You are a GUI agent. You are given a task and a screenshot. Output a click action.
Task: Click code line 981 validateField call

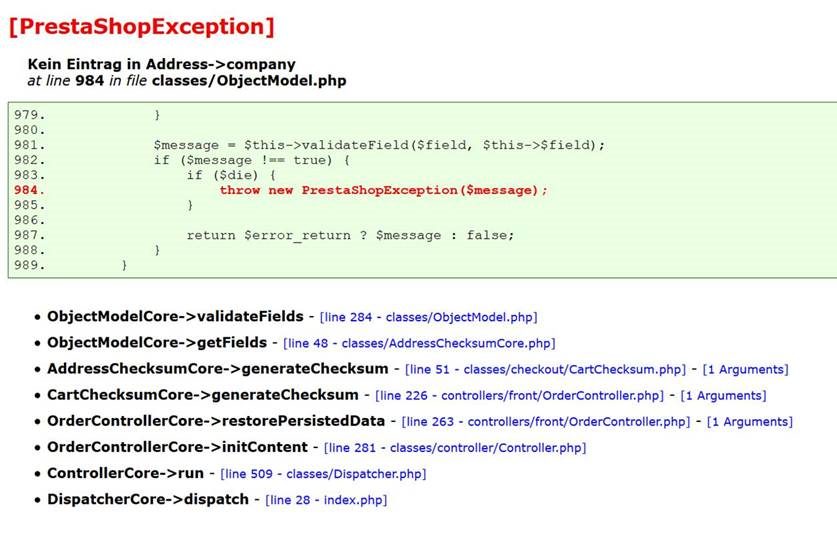(x=379, y=145)
